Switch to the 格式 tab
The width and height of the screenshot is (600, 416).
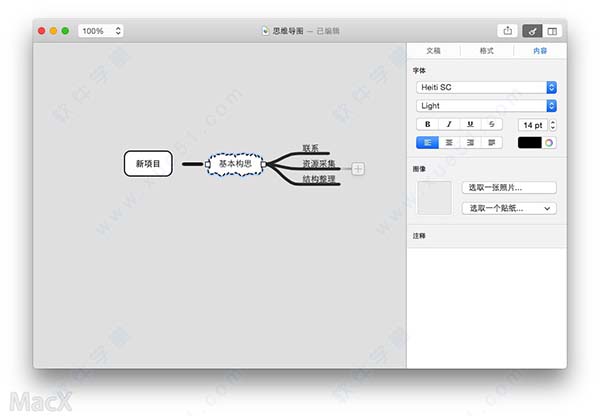[x=487, y=51]
